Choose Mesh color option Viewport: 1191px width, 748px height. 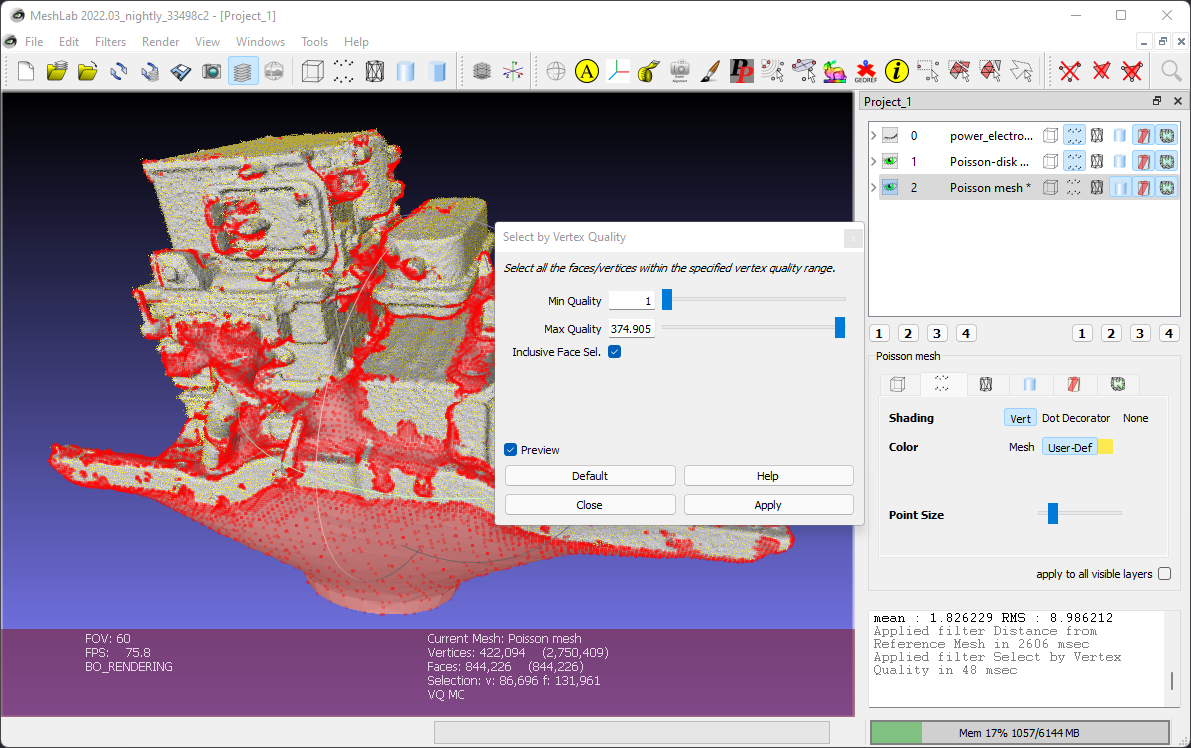point(1021,447)
